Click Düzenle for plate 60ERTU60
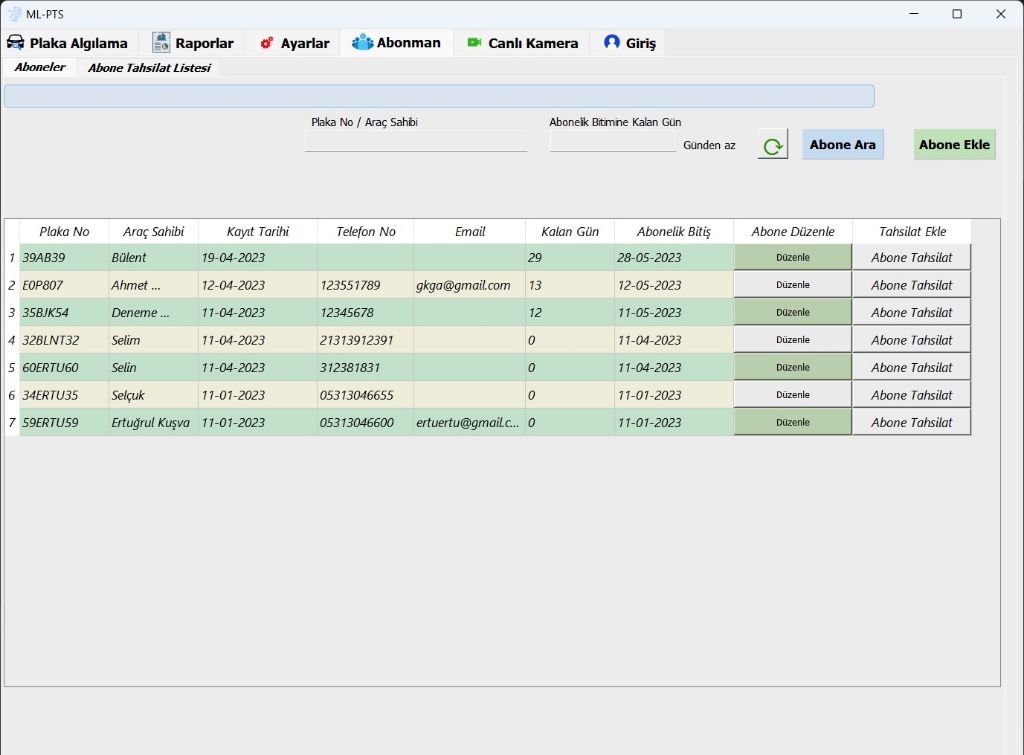Viewport: 1024px width, 755px height. (793, 367)
